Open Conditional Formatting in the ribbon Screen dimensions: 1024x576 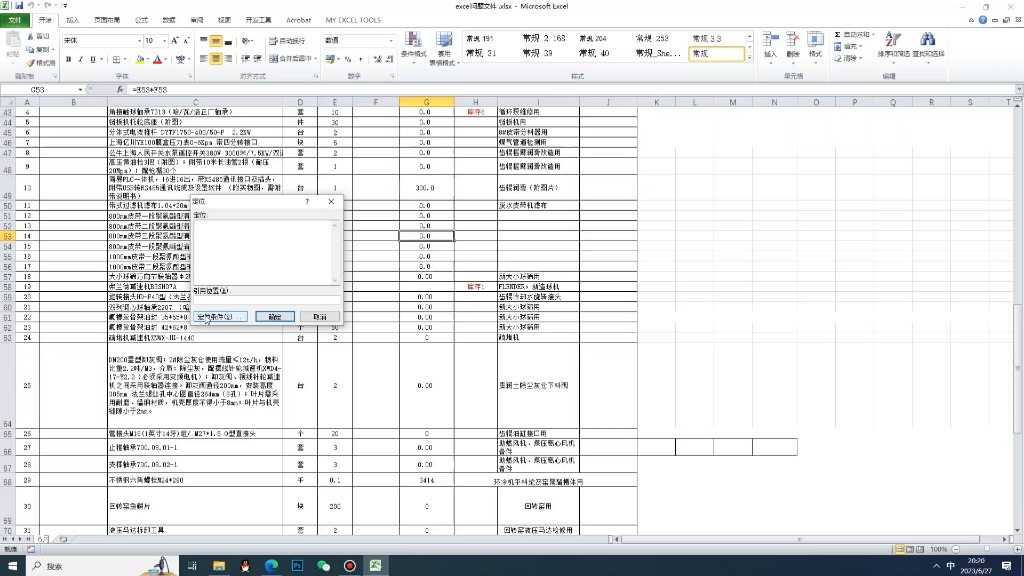pos(413,47)
